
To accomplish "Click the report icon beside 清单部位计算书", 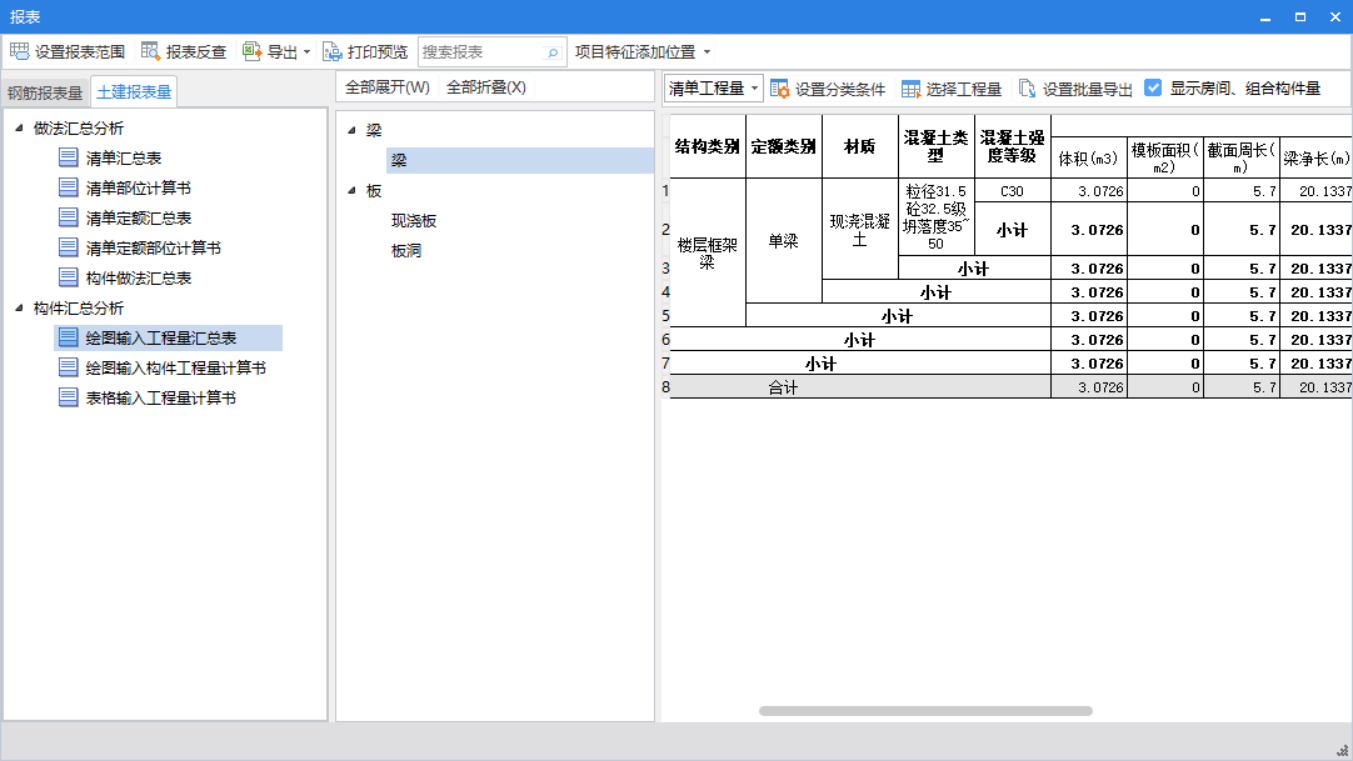I will click(68, 187).
